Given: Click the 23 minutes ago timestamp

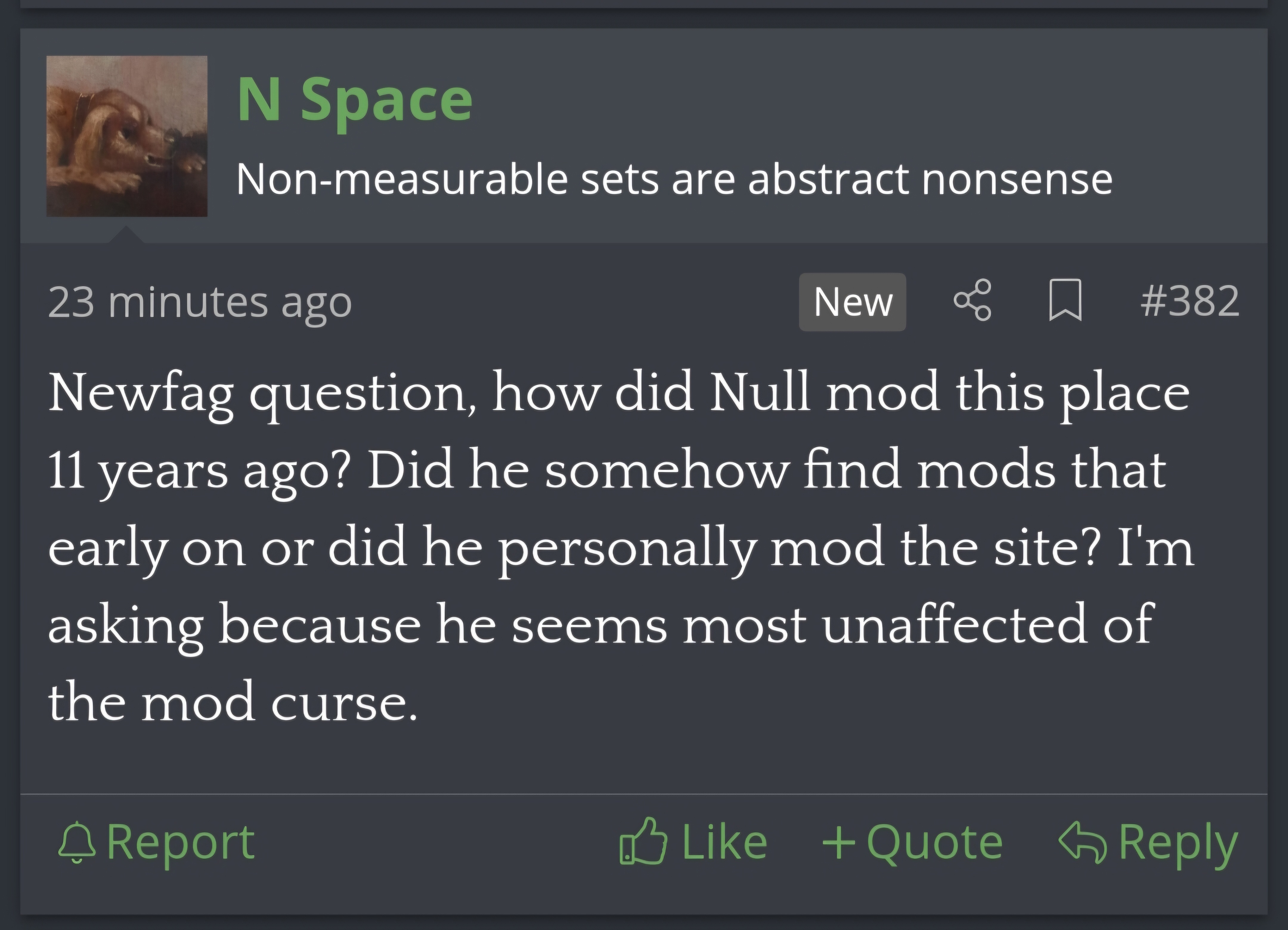Looking at the screenshot, I should pos(200,303).
